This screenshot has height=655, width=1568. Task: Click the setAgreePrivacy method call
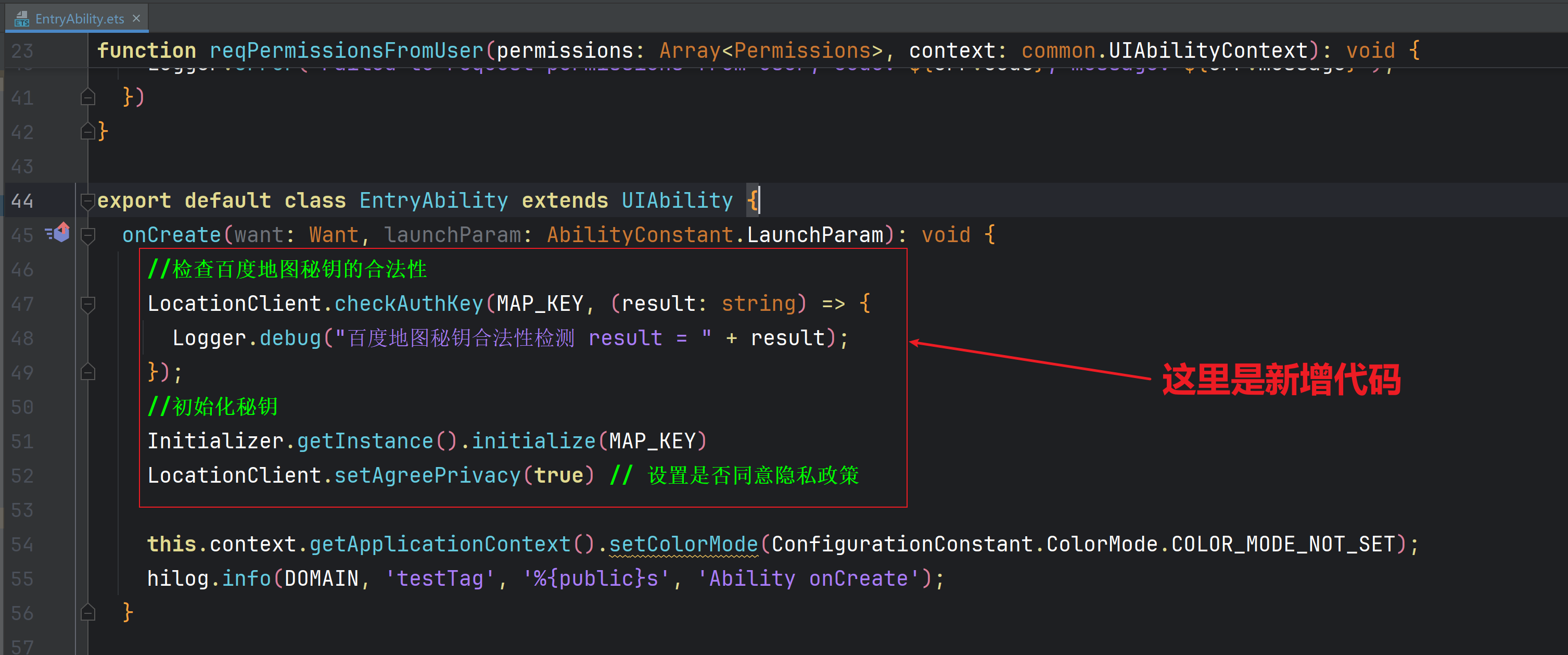tap(427, 475)
